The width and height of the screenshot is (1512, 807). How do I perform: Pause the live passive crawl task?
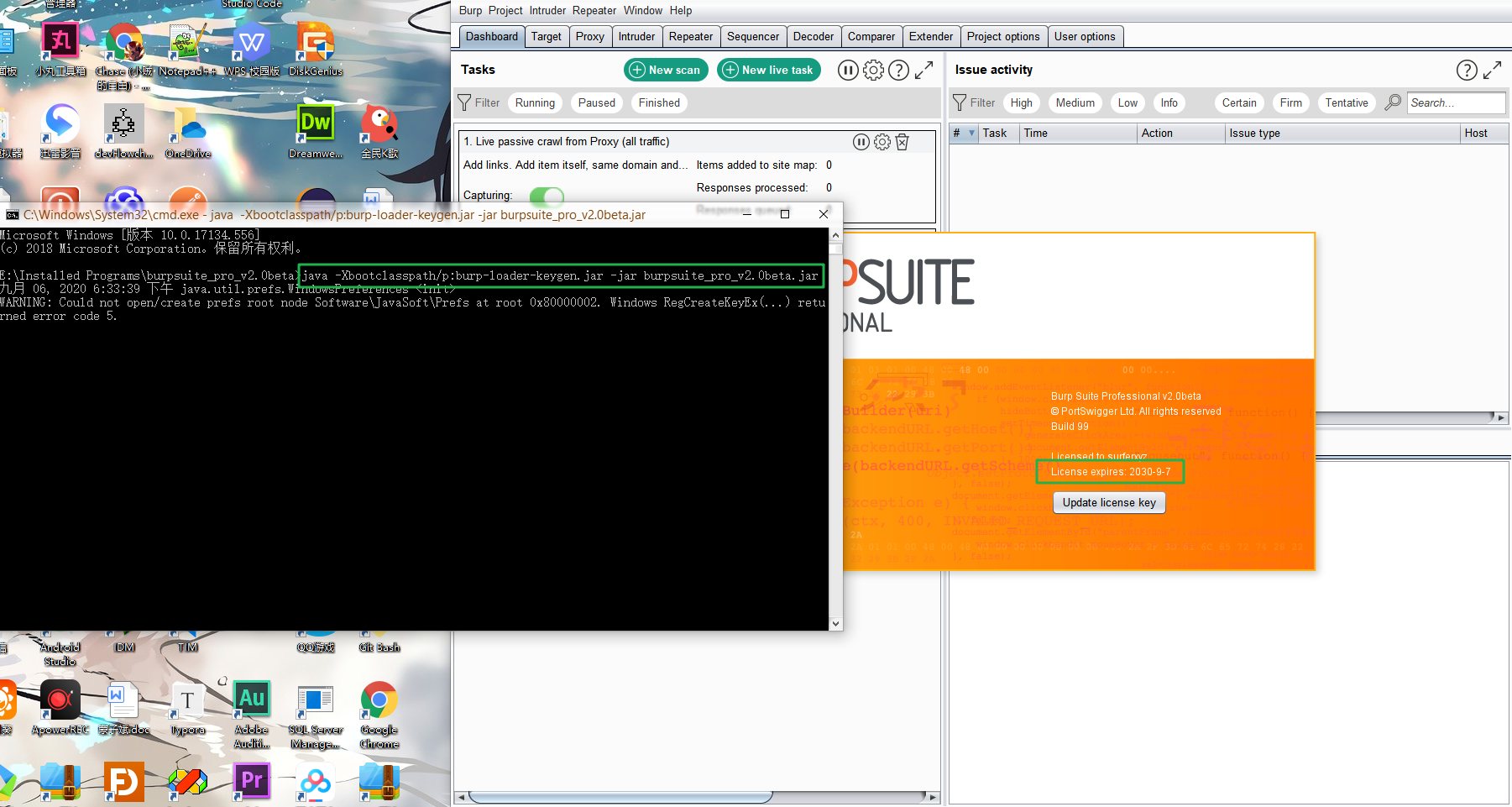[861, 142]
